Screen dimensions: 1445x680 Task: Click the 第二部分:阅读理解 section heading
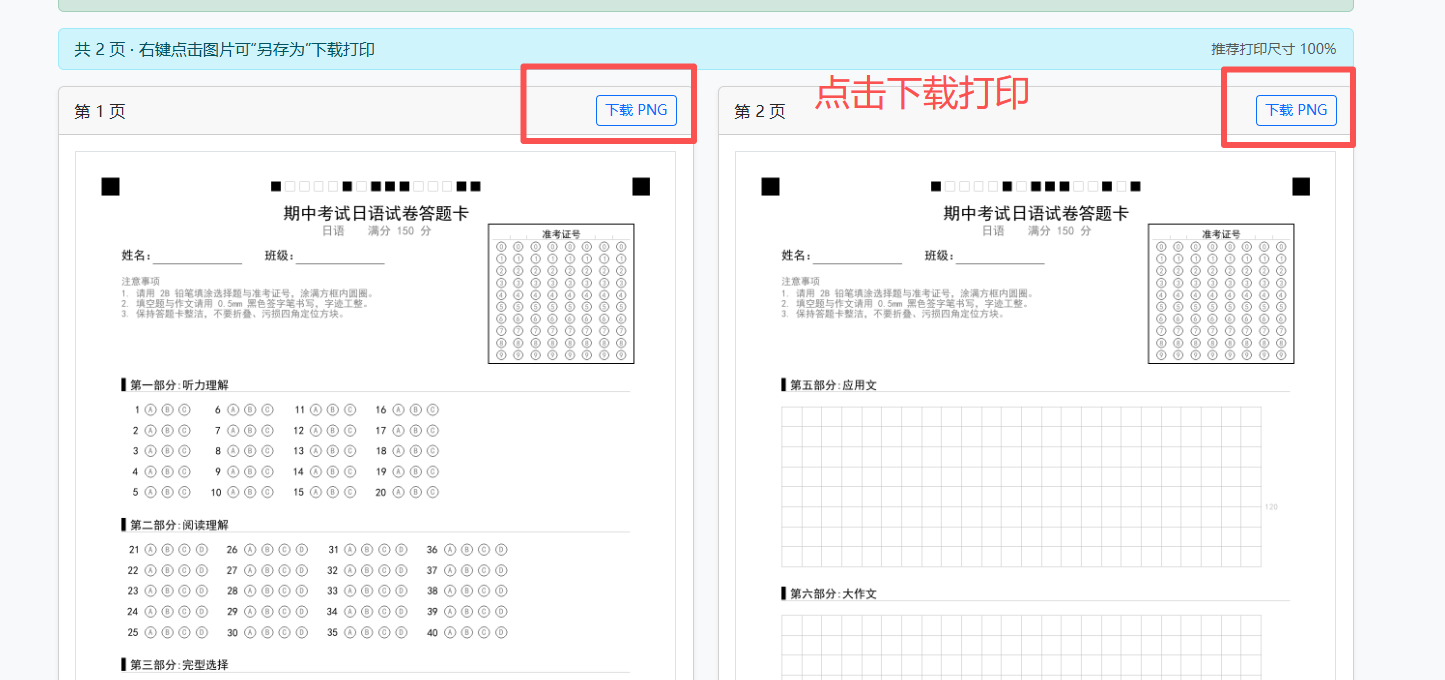pos(179,525)
